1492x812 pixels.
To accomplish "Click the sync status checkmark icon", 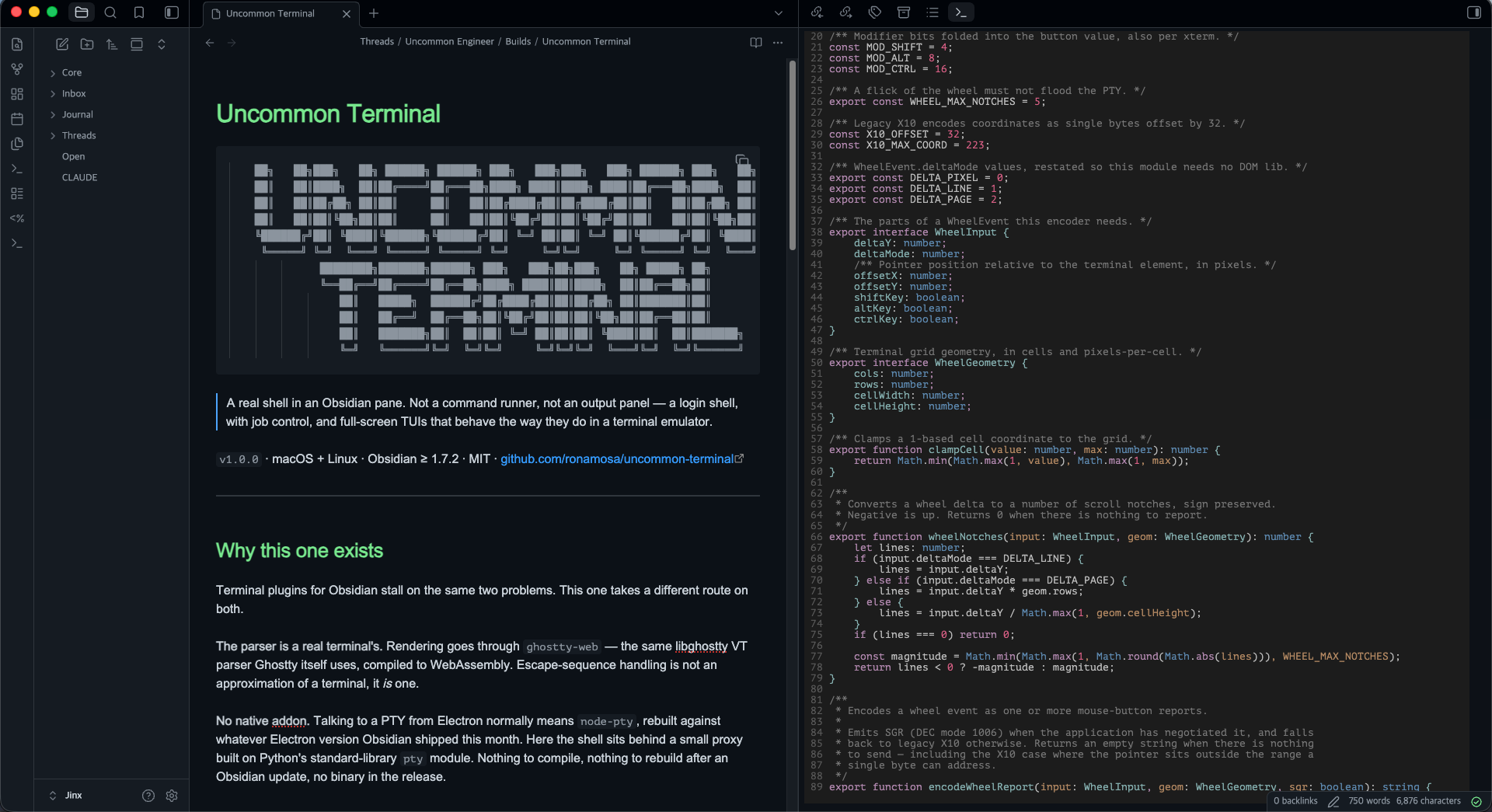I will coord(1476,801).
